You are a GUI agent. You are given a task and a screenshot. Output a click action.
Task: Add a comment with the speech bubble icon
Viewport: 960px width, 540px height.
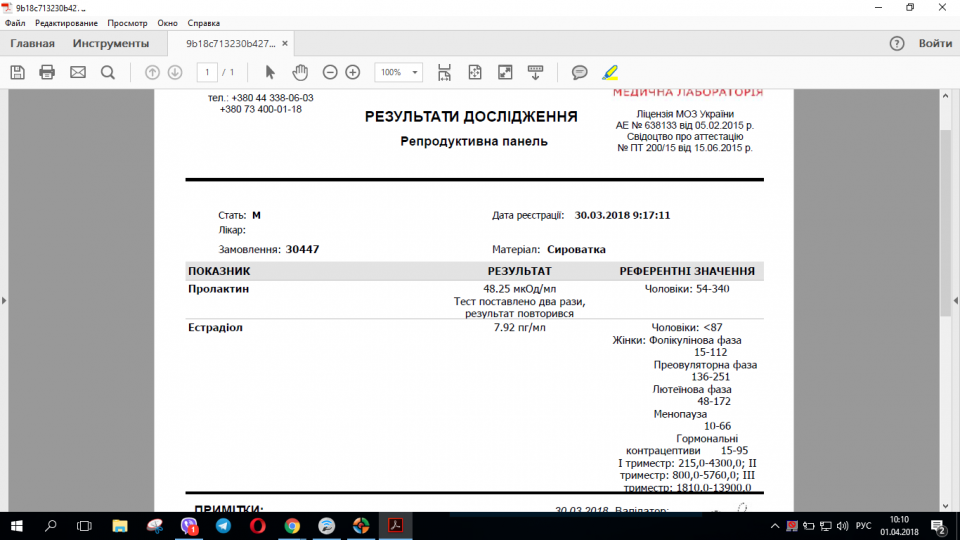(x=579, y=72)
